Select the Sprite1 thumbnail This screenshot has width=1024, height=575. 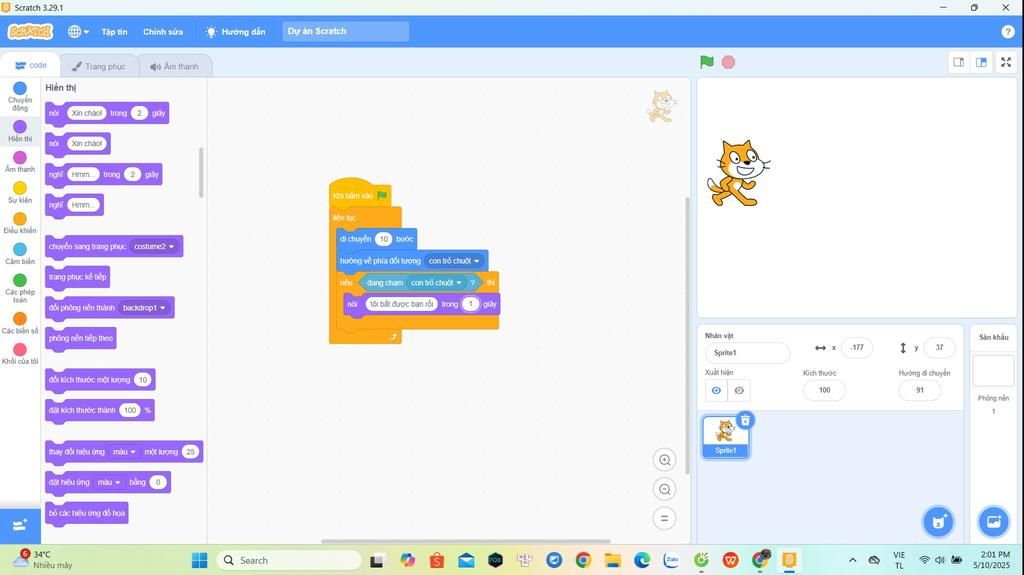(x=726, y=436)
